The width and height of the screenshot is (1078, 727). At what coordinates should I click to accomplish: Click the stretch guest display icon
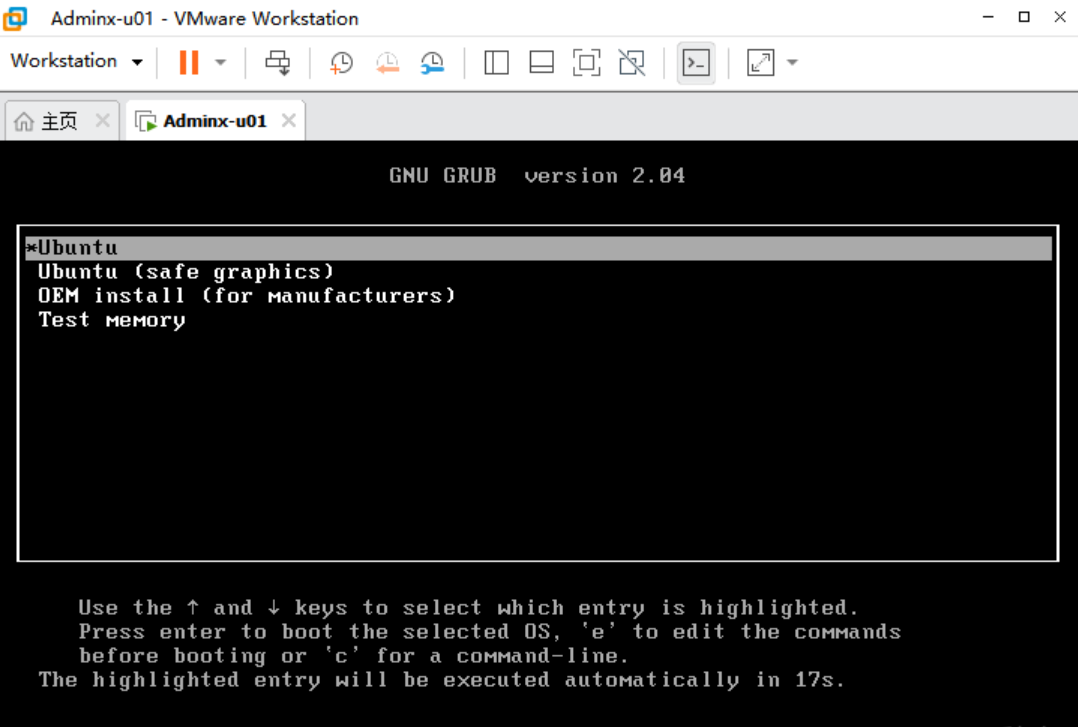point(760,63)
